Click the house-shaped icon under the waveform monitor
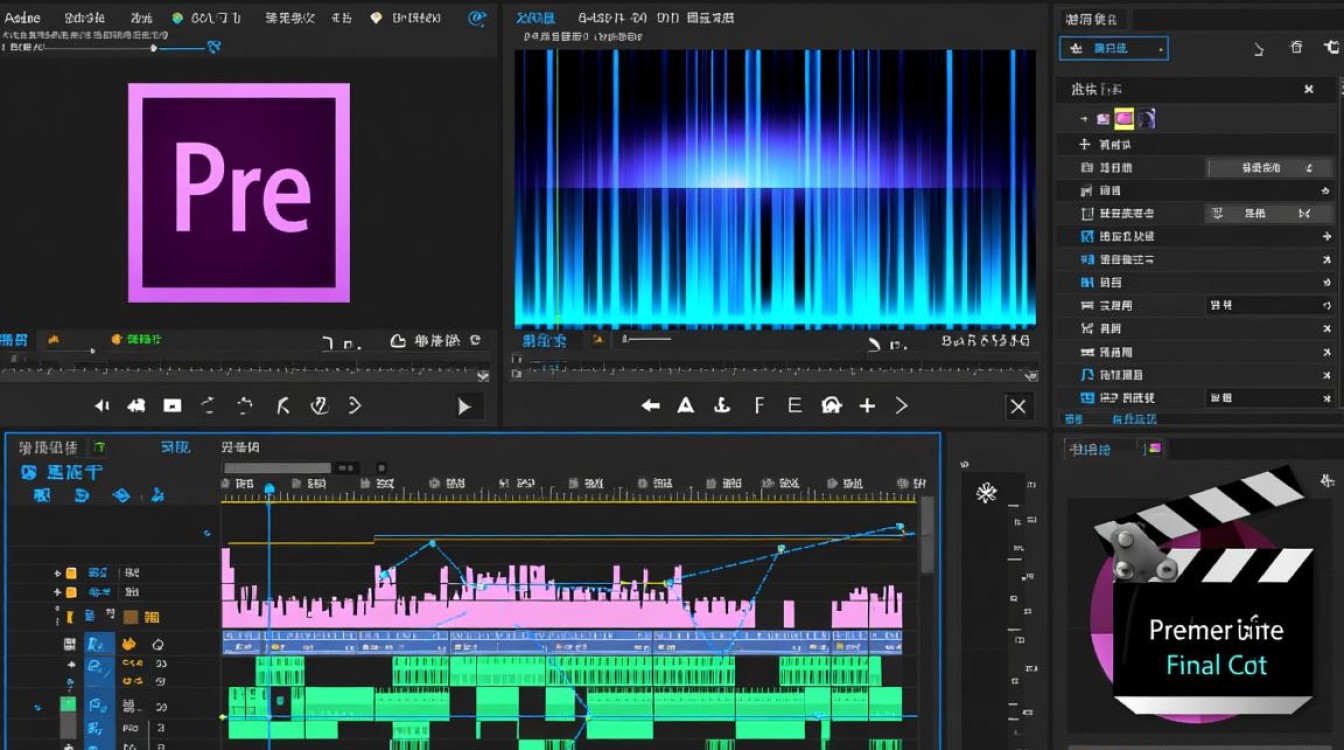1344x750 pixels. click(831, 405)
